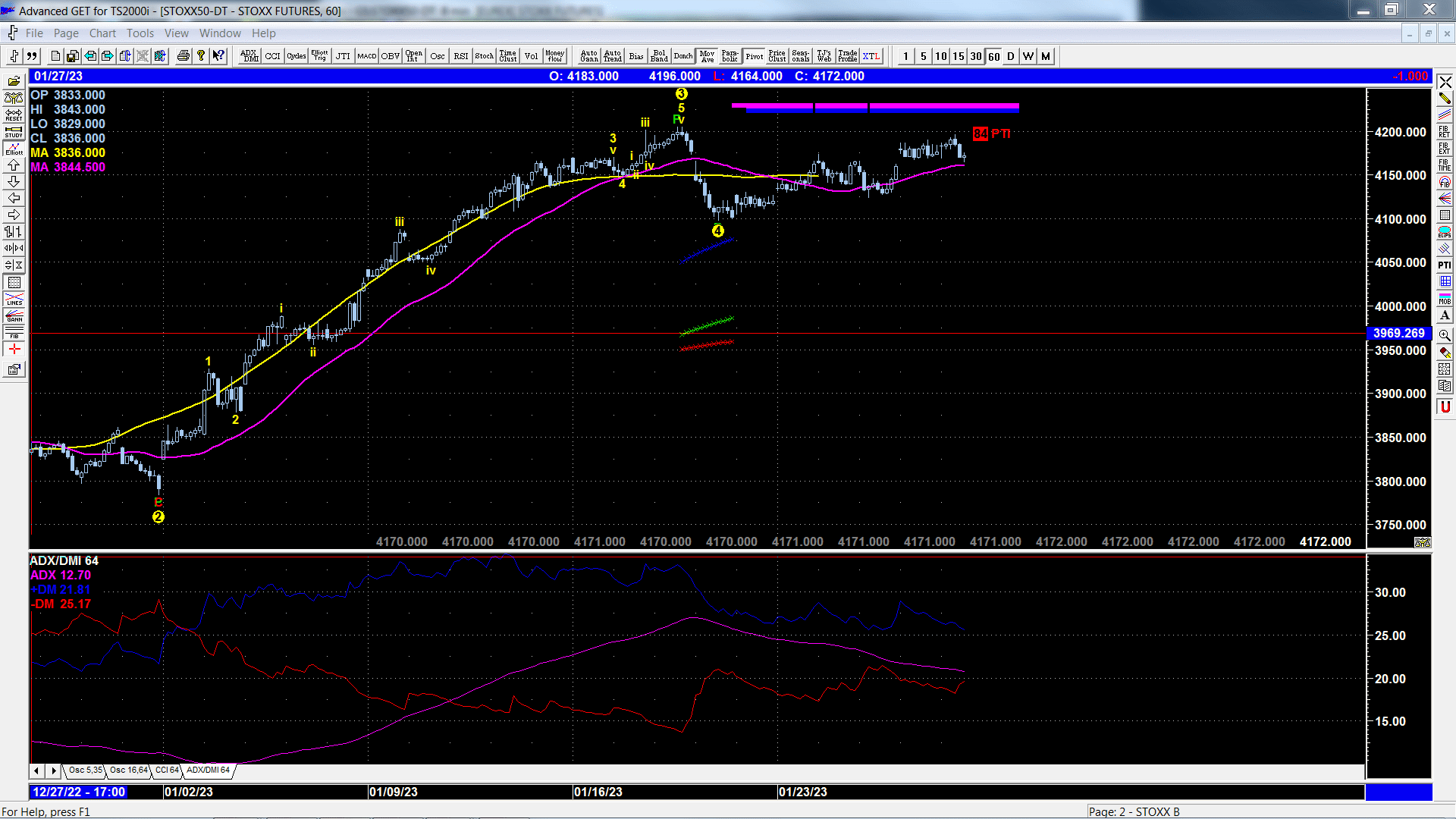Switch to the Monthly M timeframe
The height and width of the screenshot is (819, 1456).
[1046, 56]
